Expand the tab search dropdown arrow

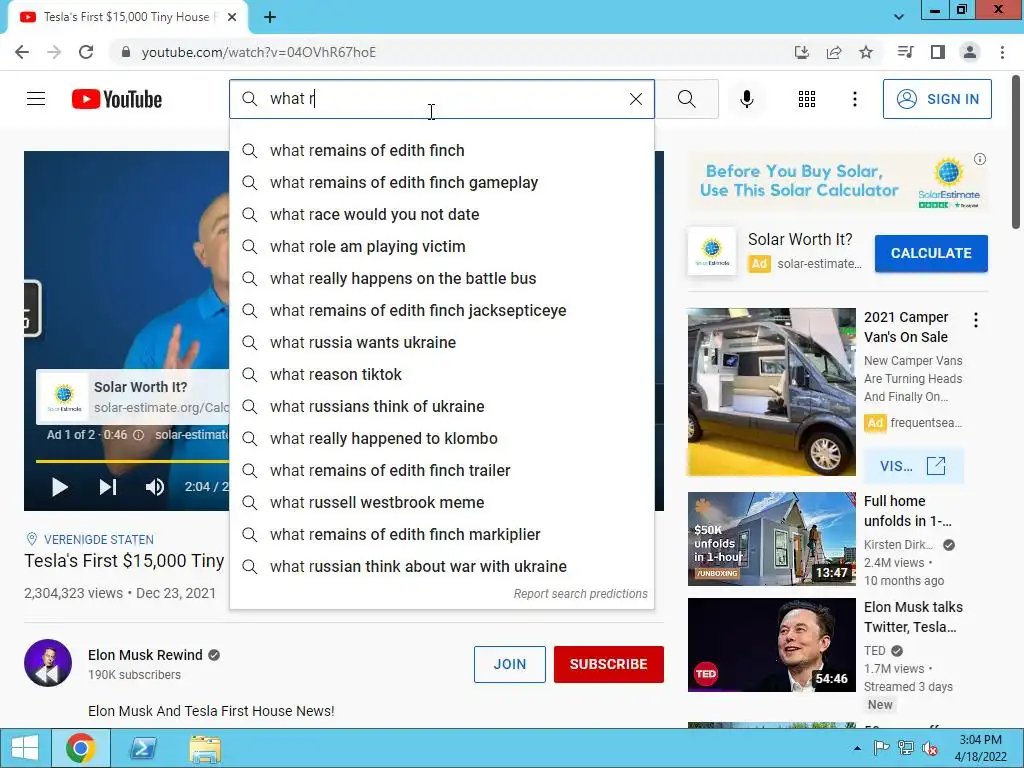[899, 17]
